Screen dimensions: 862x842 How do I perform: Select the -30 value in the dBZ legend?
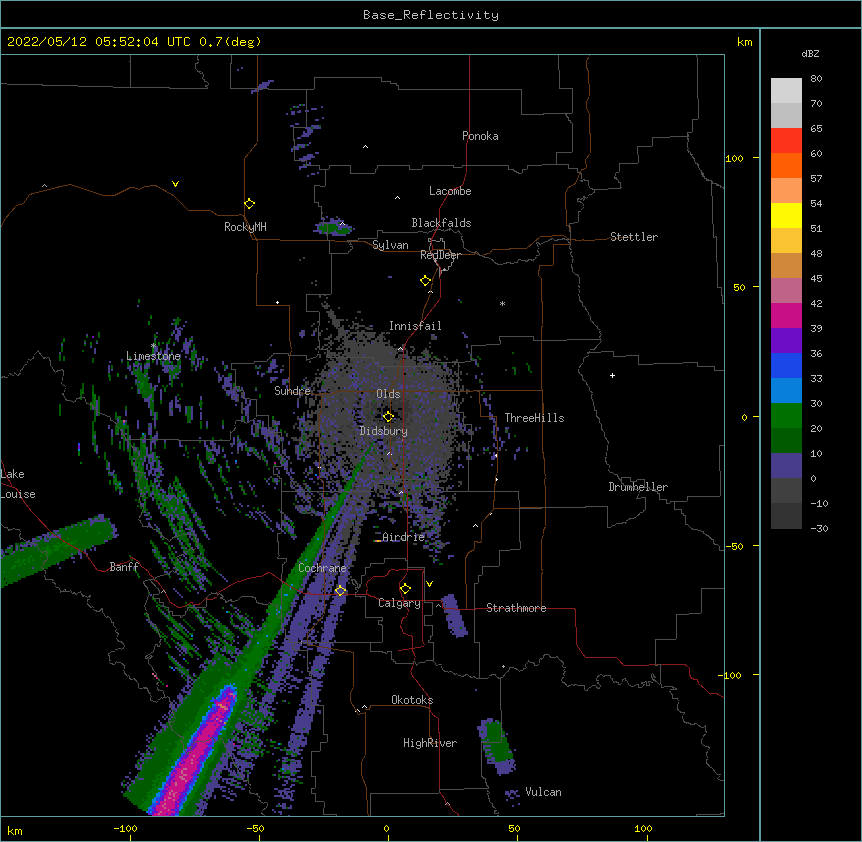tap(819, 529)
